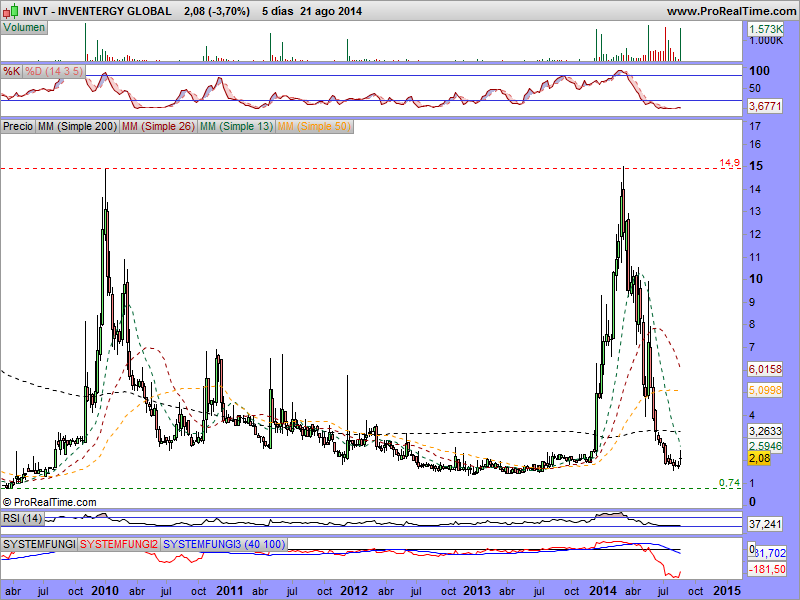Click the red -181,50 value box
Screen dimensions: 800x600
pos(767,569)
